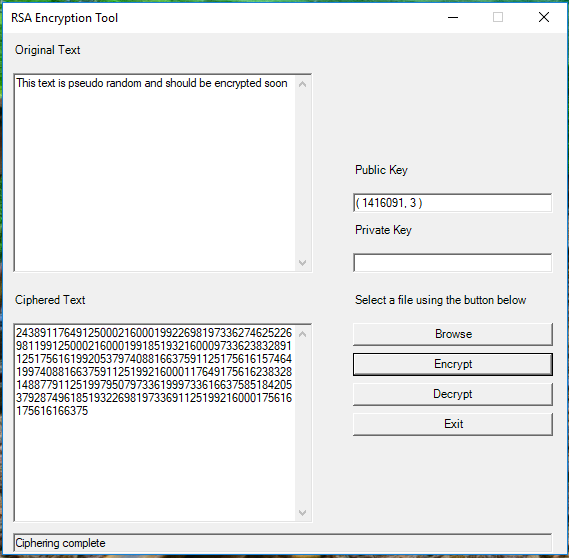Click the Public Key label
The width and height of the screenshot is (569, 558).
381,170
